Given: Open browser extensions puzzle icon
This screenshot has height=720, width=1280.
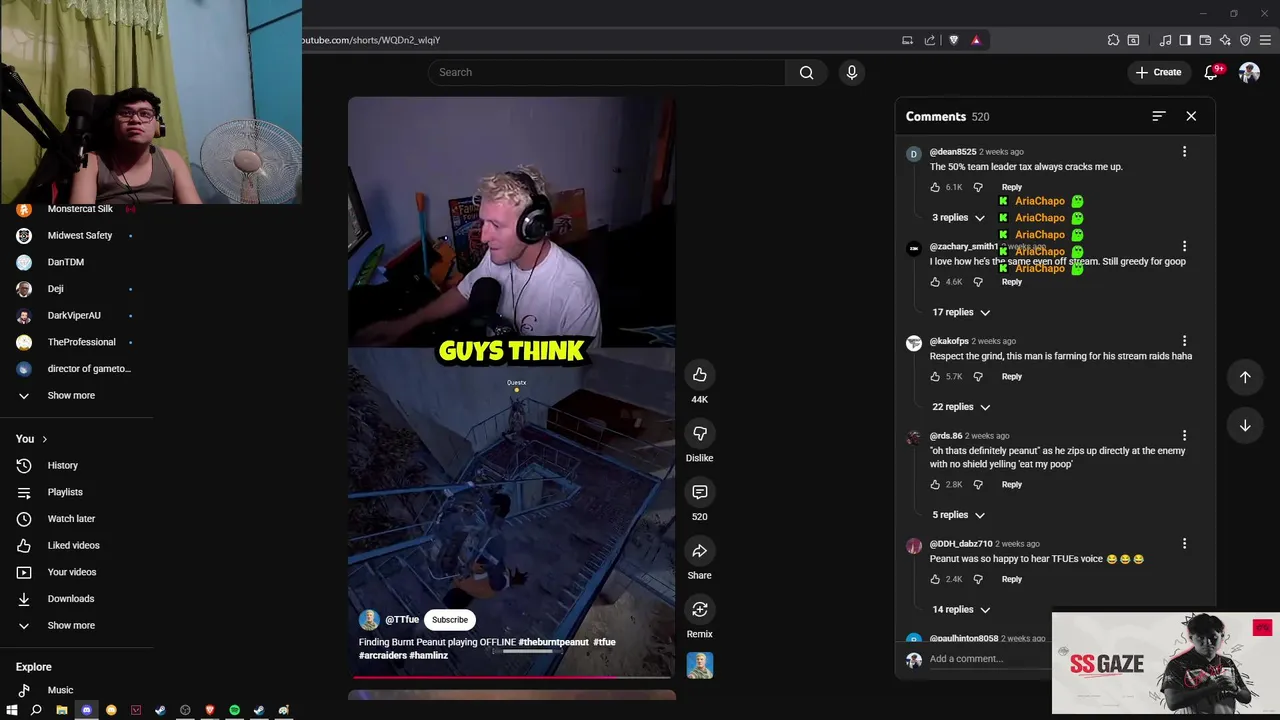Looking at the screenshot, I should click(1113, 40).
